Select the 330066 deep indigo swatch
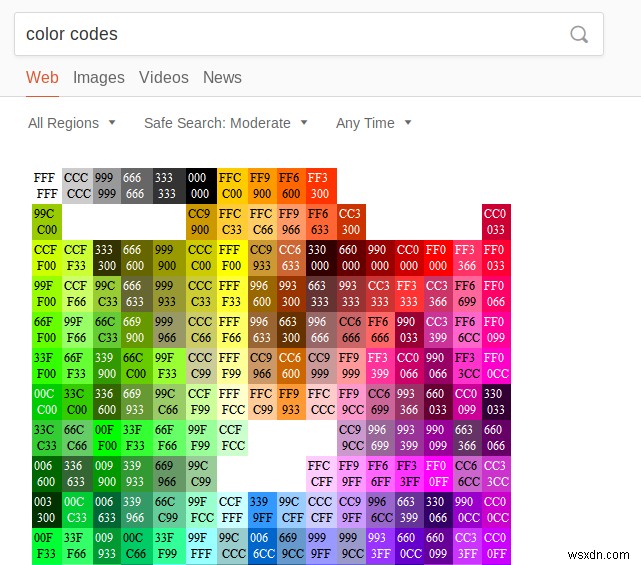The width and height of the screenshot is (641, 565). [438, 509]
